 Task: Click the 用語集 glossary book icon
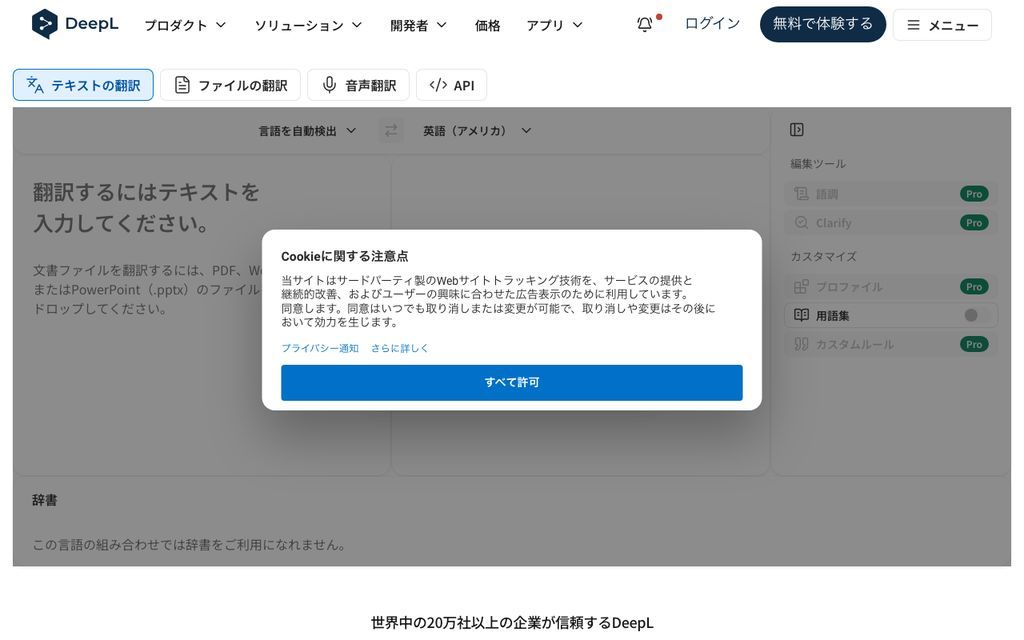pos(801,315)
